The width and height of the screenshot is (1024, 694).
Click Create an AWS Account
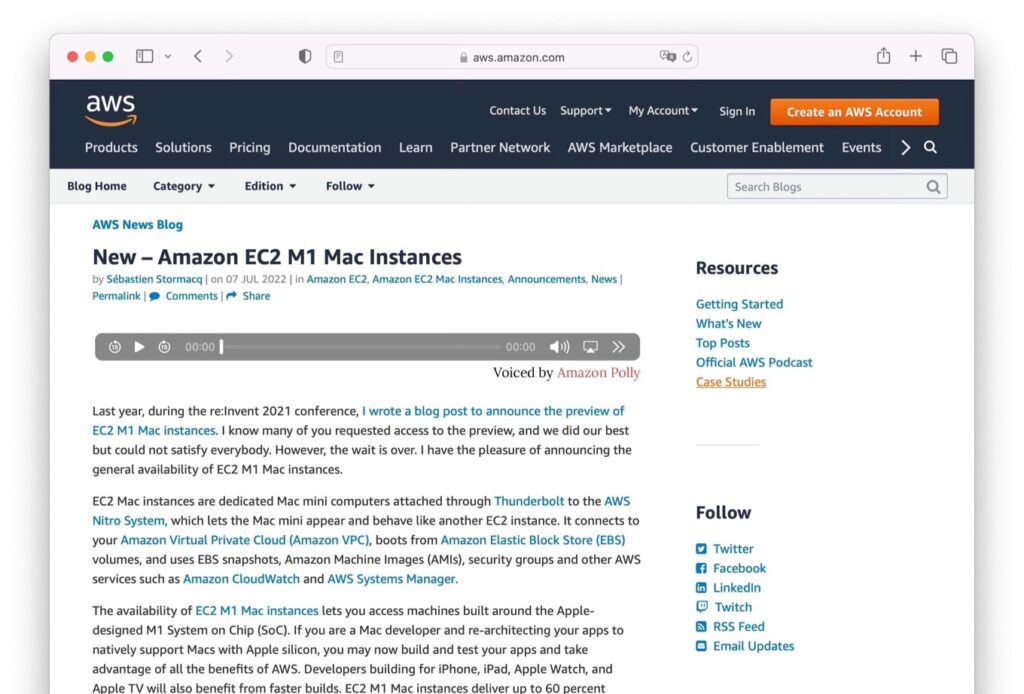[854, 112]
